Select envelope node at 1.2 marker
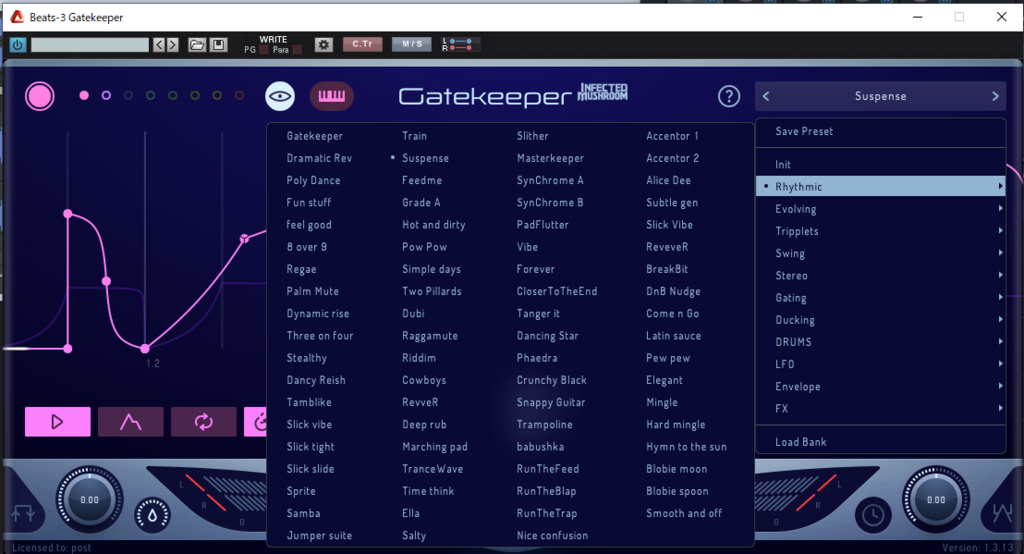 [145, 349]
